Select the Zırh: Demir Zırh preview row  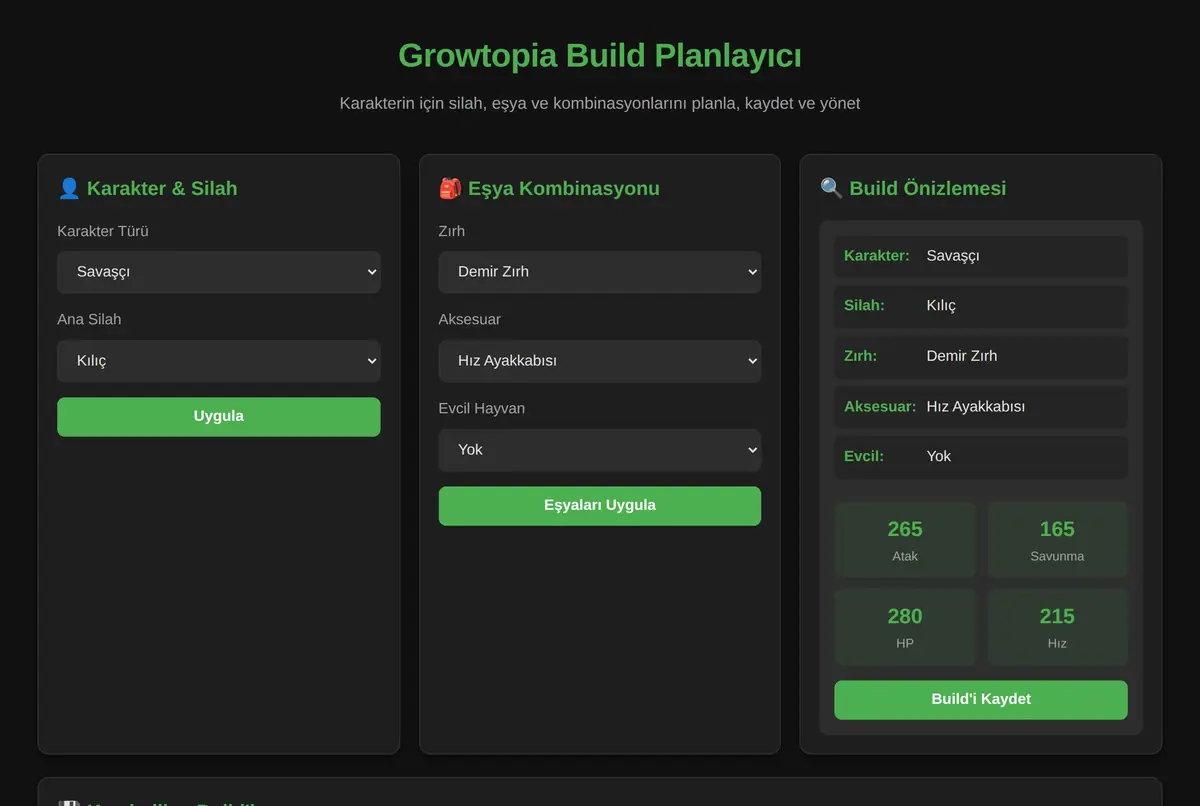981,356
